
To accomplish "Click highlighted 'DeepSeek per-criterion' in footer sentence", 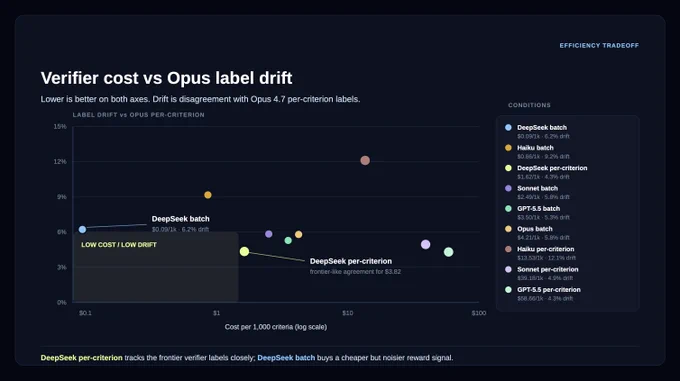I will click(x=82, y=358).
